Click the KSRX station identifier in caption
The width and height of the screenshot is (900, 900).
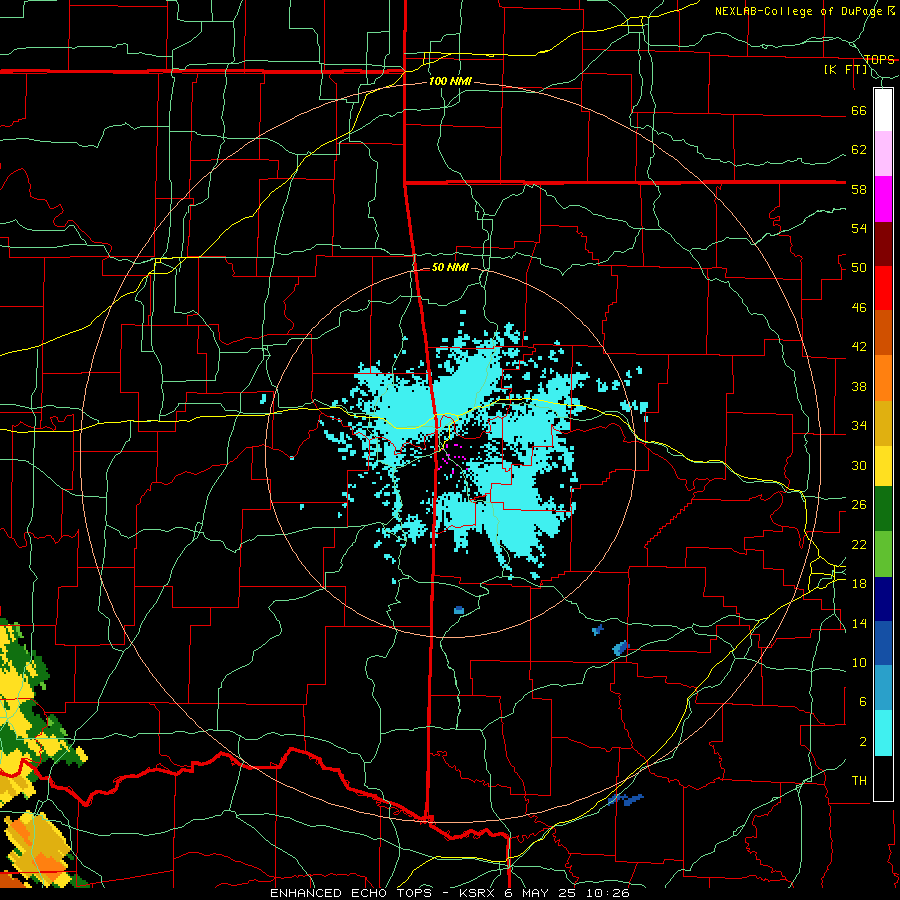pyautogui.click(x=480, y=893)
